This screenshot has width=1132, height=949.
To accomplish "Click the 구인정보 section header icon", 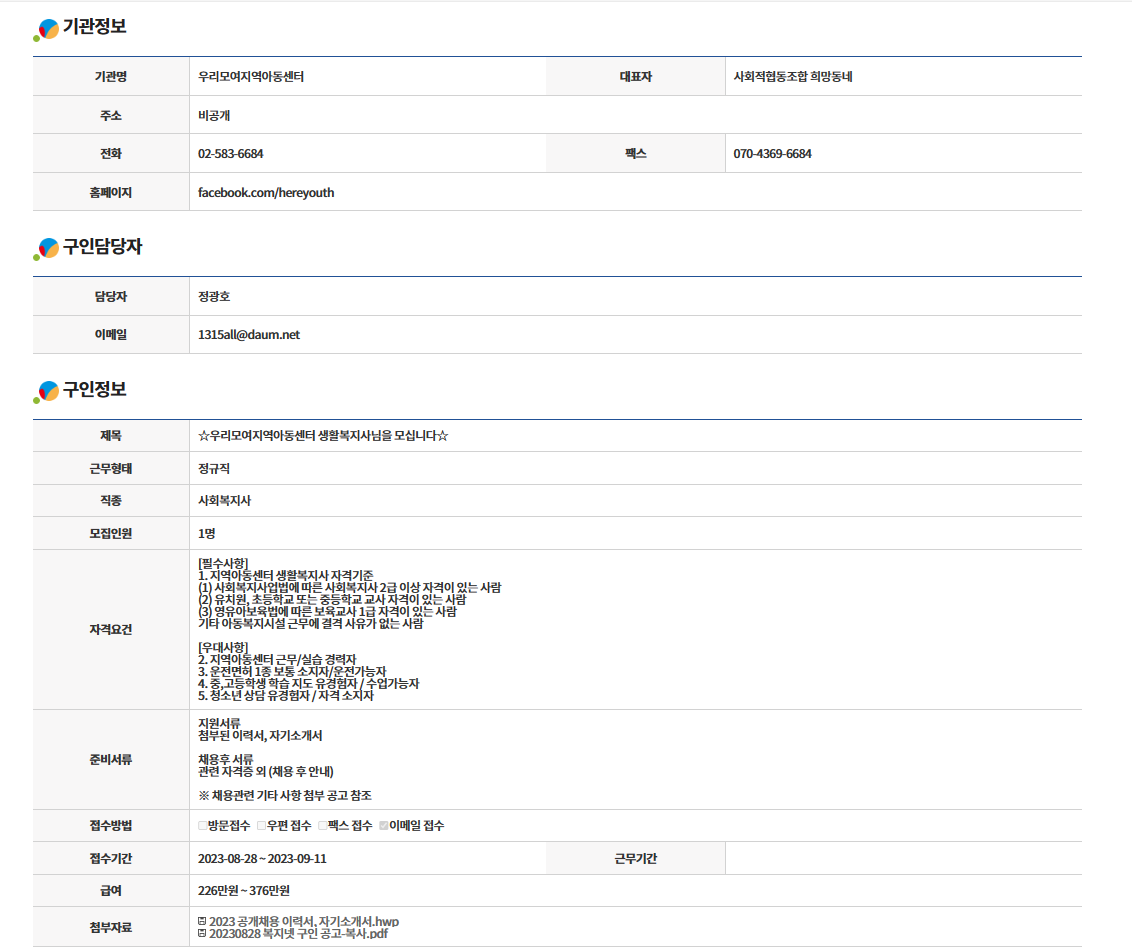I will (x=47, y=392).
